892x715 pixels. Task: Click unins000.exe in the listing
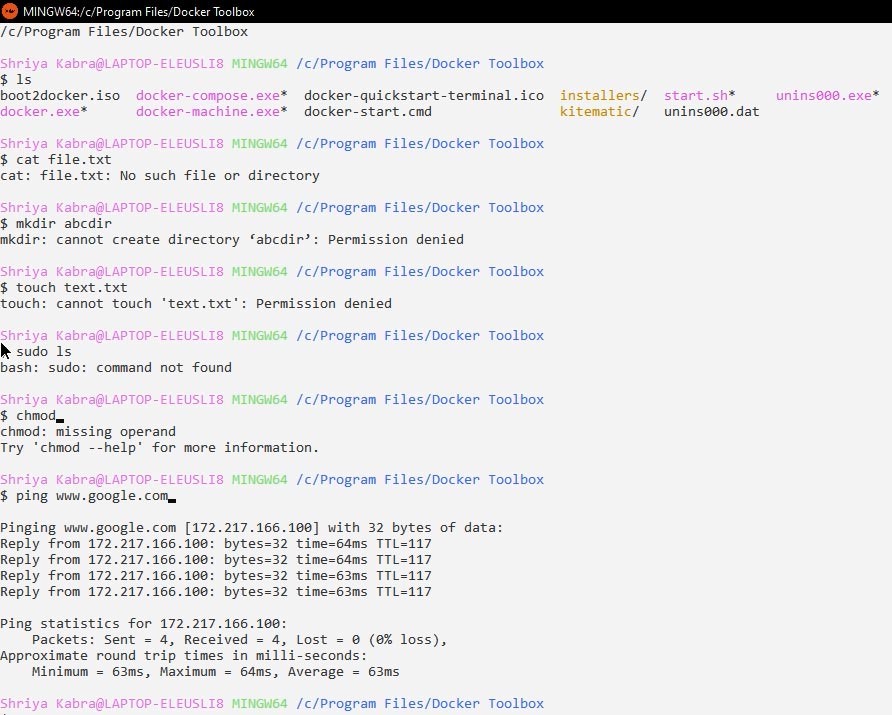[827, 96]
